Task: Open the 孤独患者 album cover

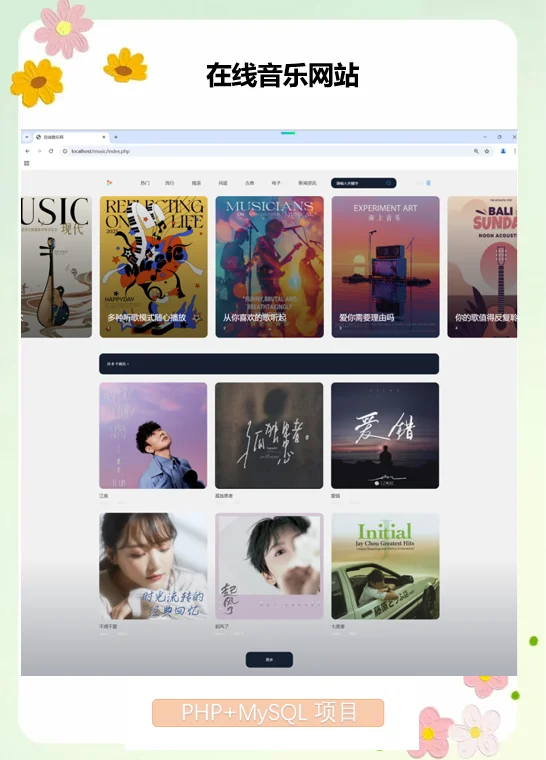Action: tap(269, 435)
